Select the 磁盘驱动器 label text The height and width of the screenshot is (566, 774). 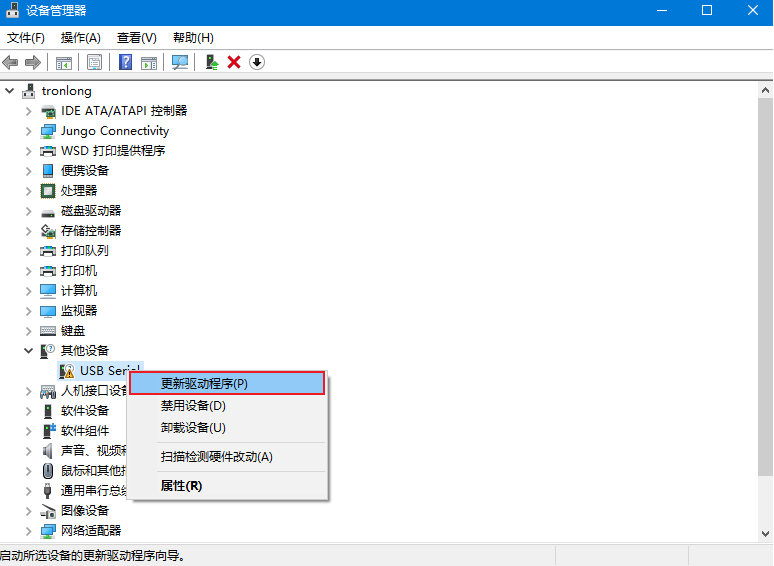pos(91,211)
